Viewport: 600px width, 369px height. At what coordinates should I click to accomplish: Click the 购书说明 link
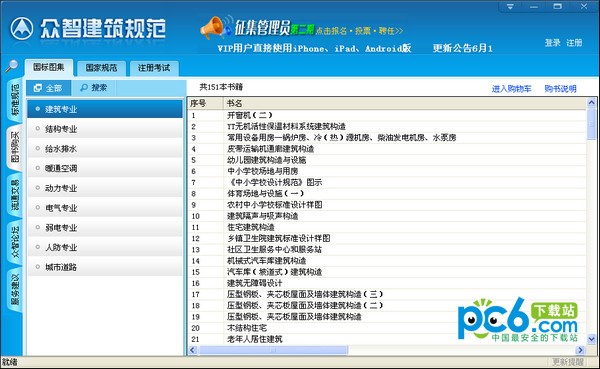tap(560, 89)
